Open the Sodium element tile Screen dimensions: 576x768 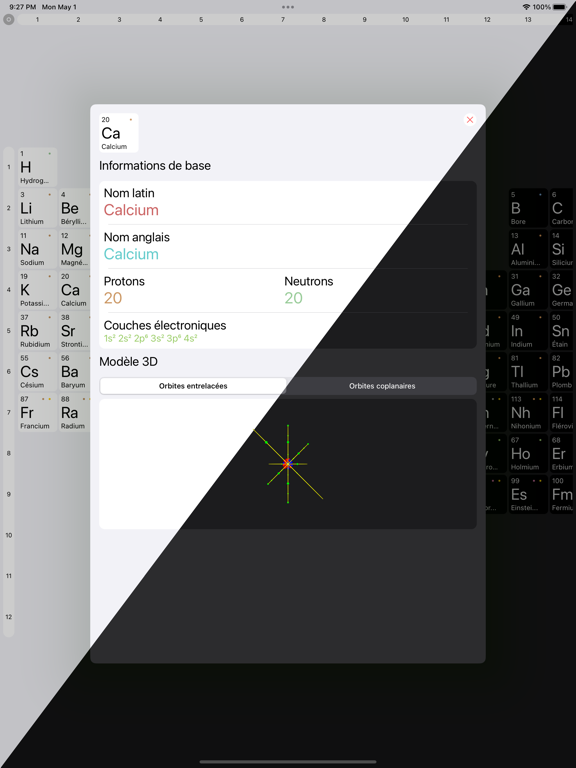coord(38,249)
